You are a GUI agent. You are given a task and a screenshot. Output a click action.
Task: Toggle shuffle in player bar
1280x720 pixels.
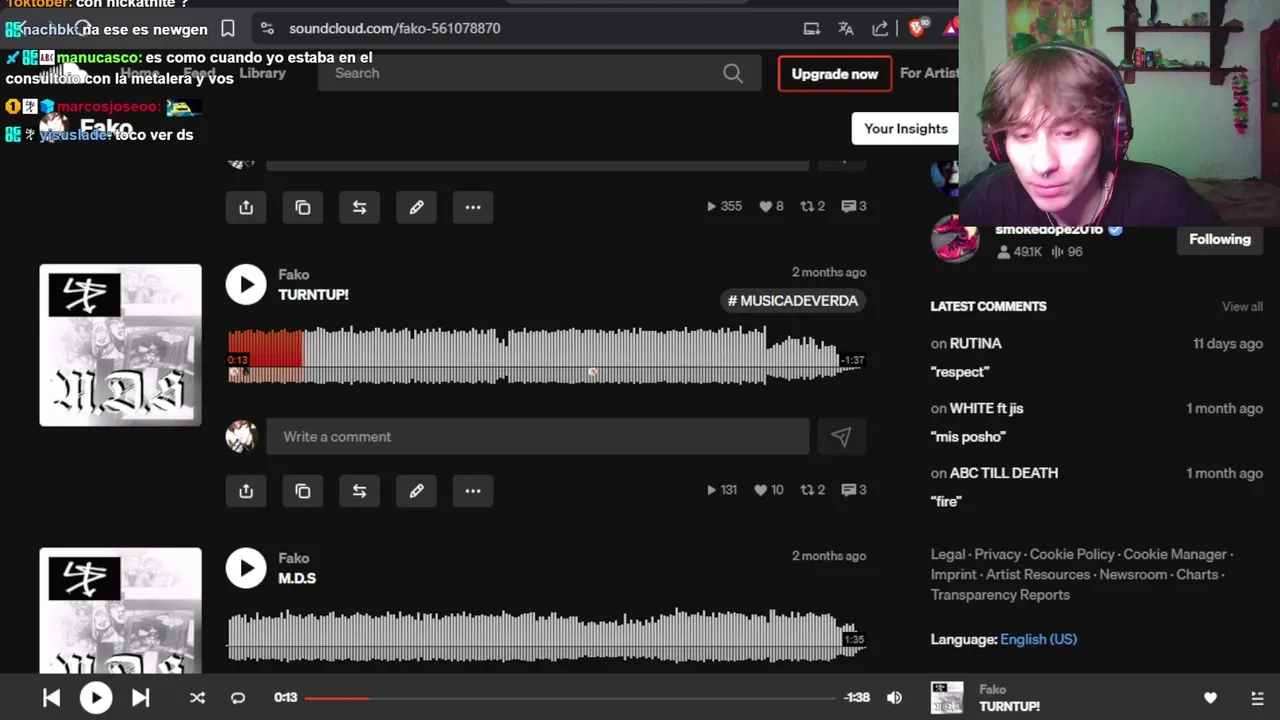(197, 698)
